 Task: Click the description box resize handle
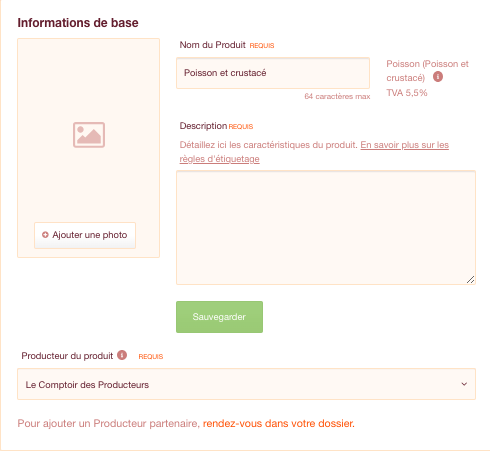click(x=470, y=280)
